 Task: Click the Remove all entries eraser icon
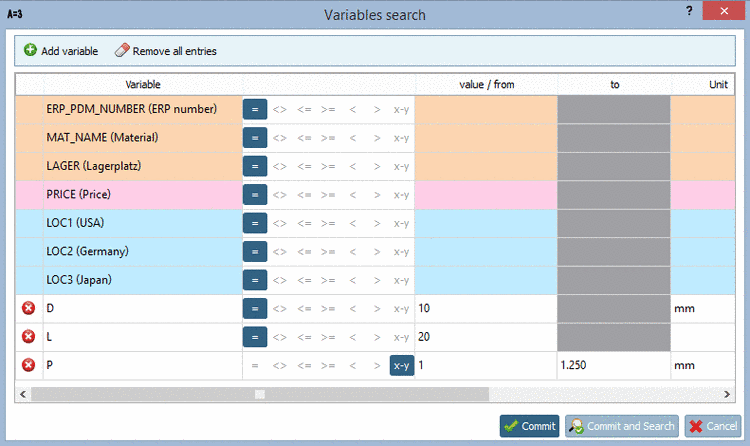[x=122, y=50]
